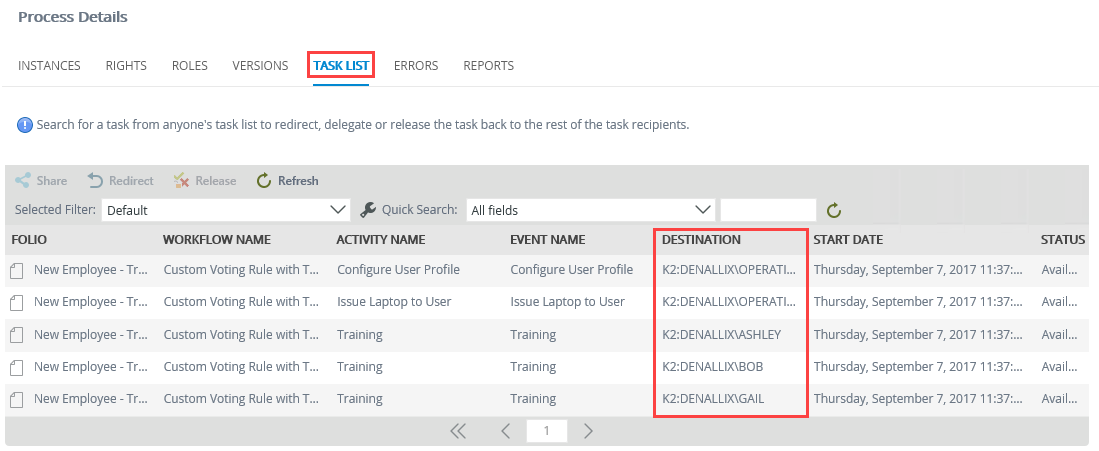Sort by Workflow Name column header
Image resolution: width=1099 pixels, height=451 pixels.
(217, 240)
